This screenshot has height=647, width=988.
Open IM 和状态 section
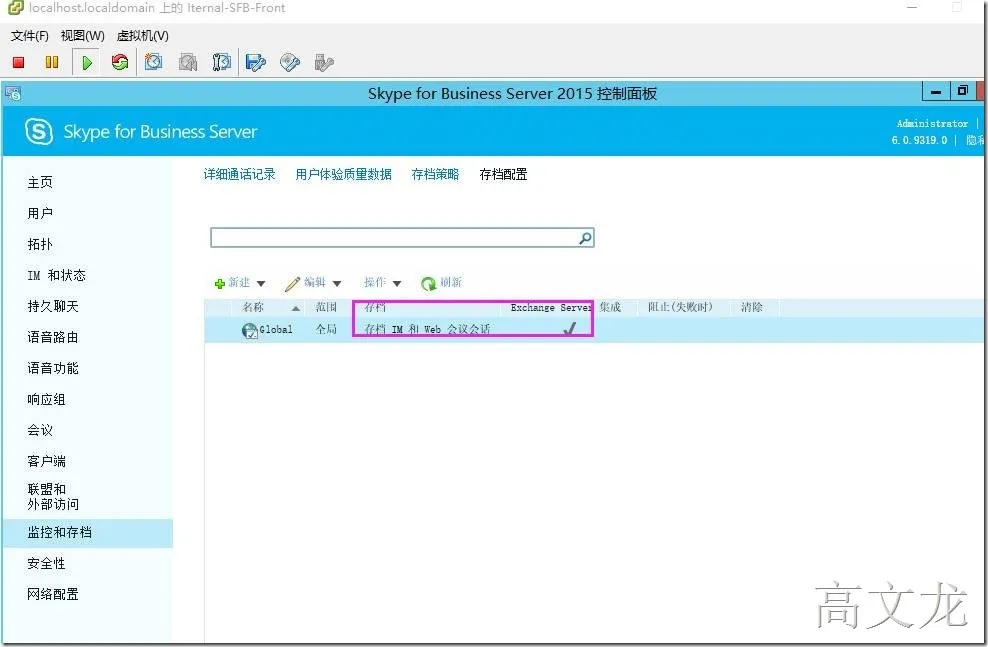56,275
